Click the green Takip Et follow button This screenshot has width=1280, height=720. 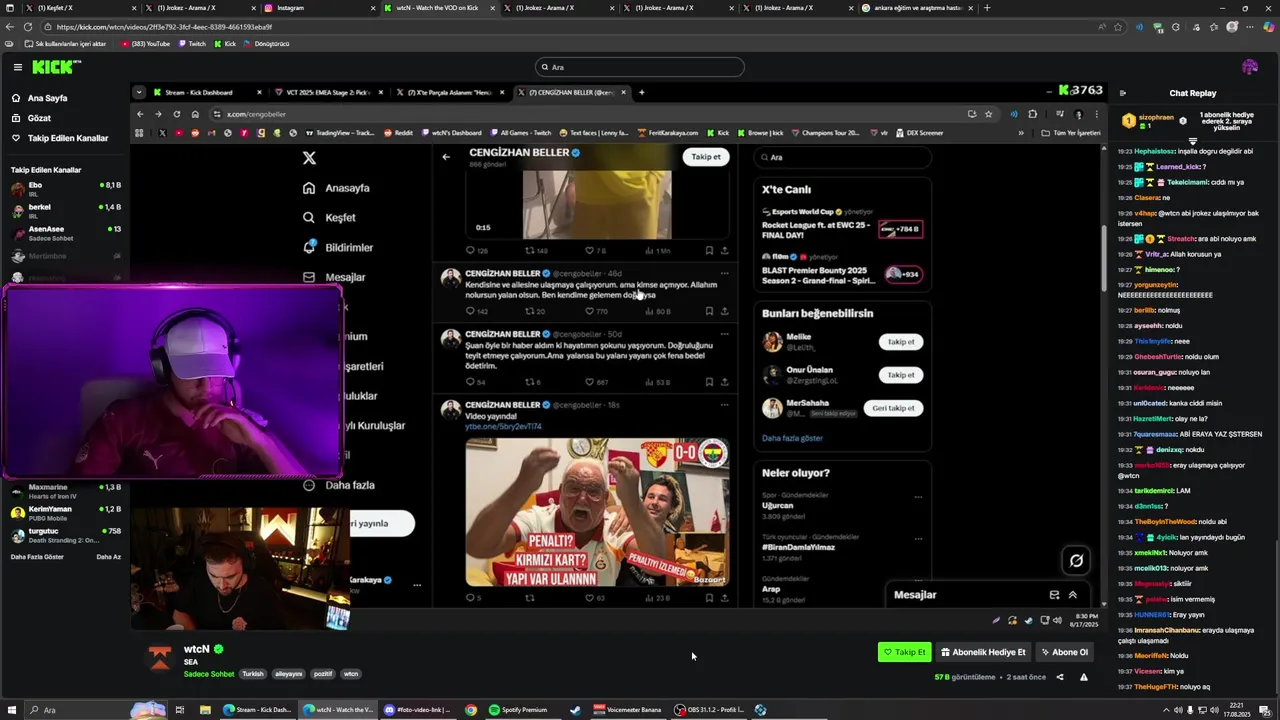904,652
